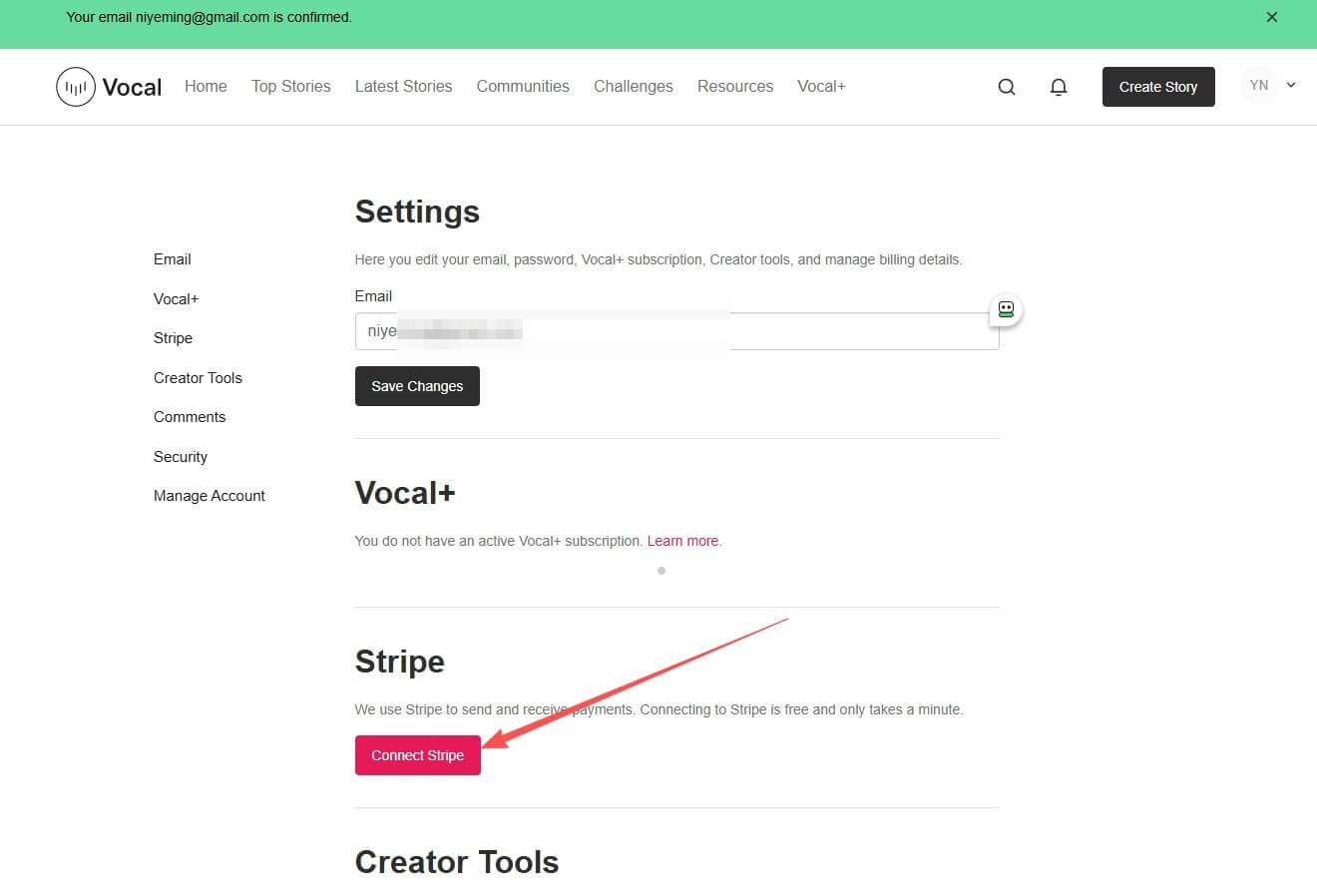Open notifications bell icon
The image size is (1317, 896).
point(1059,87)
